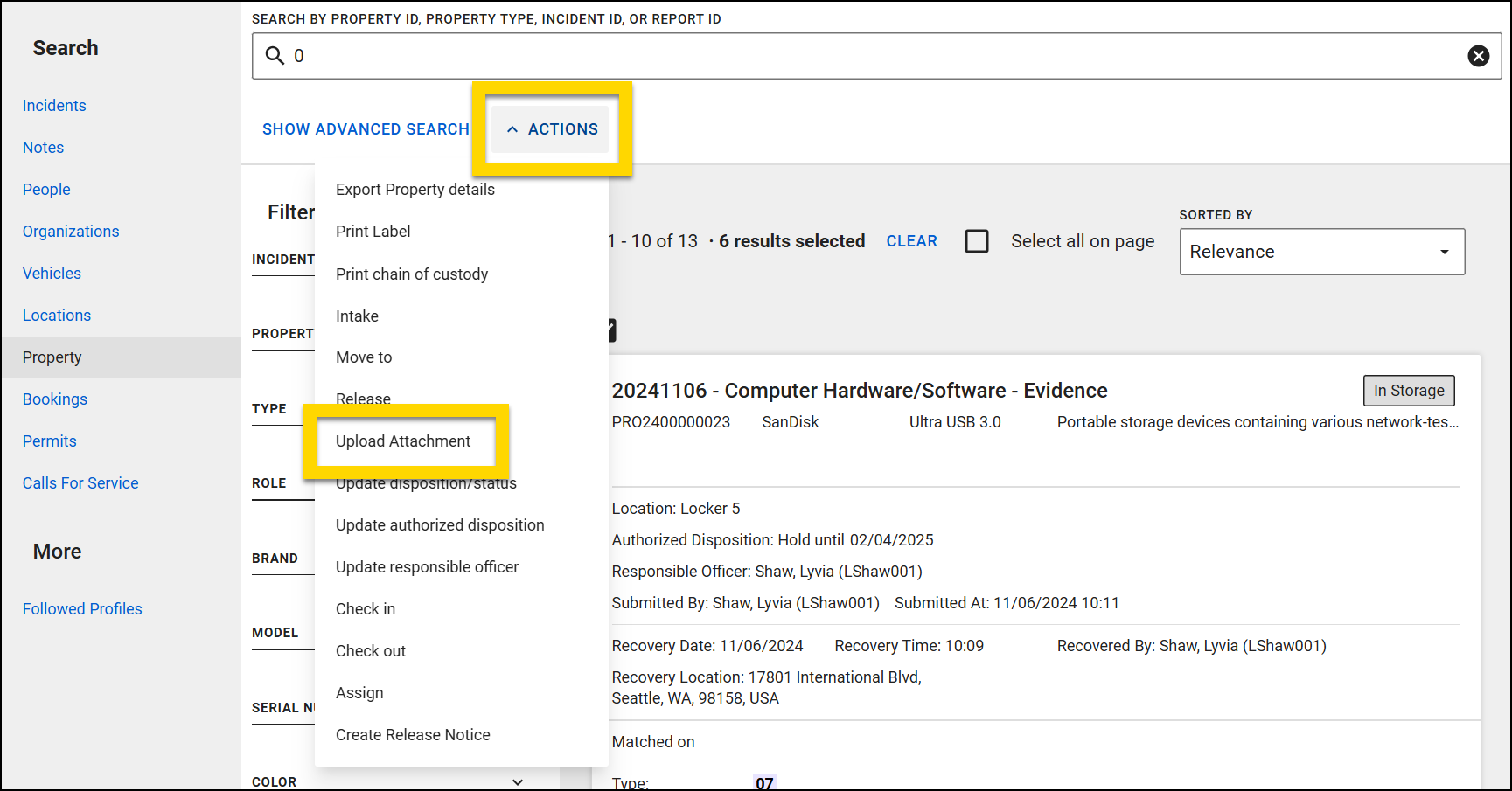Screen dimensions: 1512x791
Task: Click Check out in the Actions menu
Action: click(371, 650)
